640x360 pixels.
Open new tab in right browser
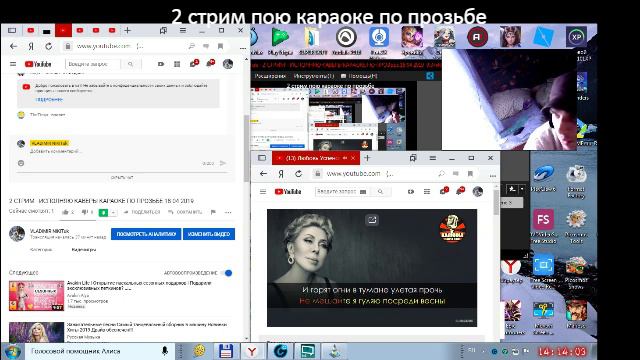367,158
